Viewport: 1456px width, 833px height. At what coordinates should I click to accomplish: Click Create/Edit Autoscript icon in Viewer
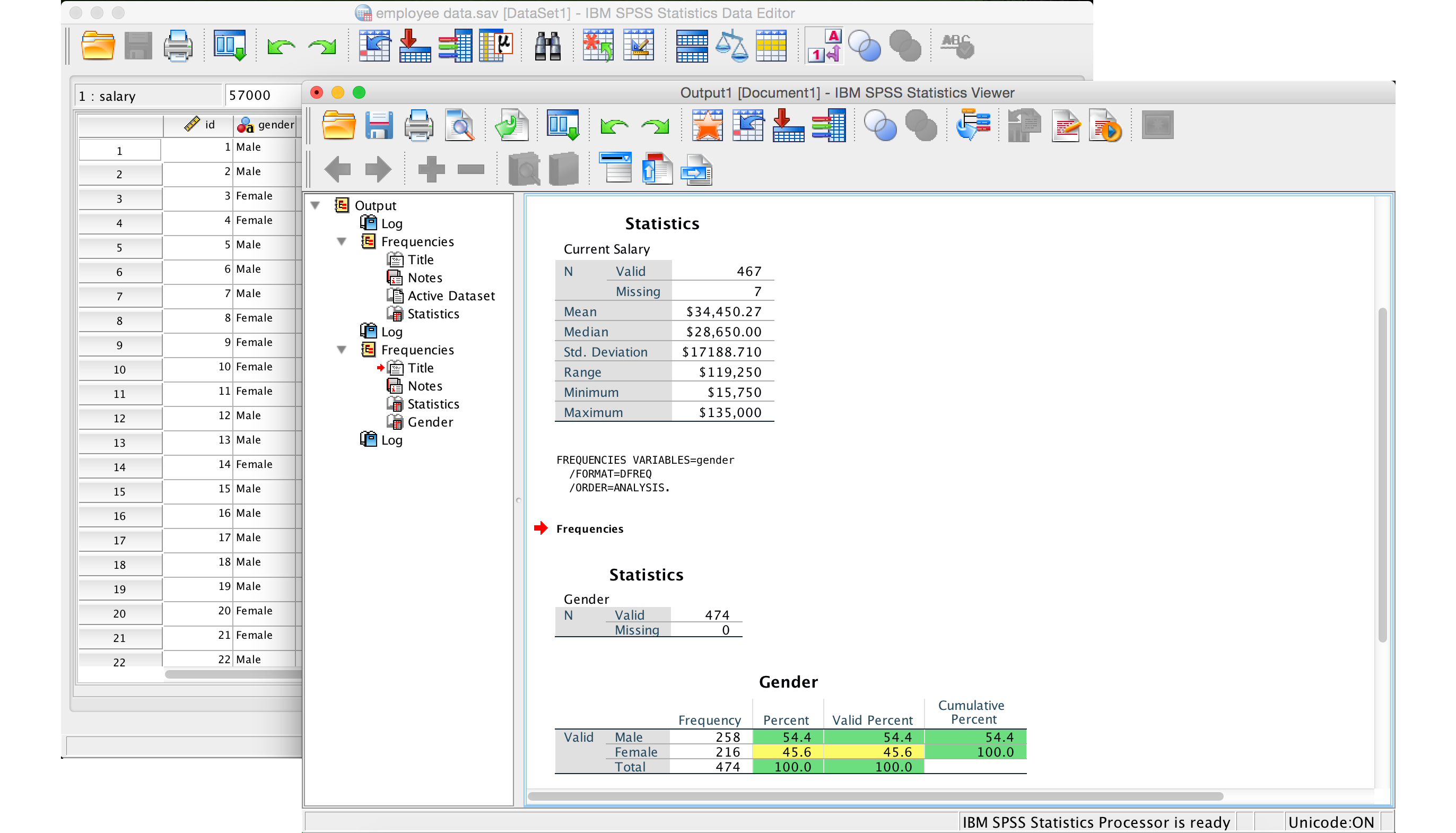tap(1066, 125)
